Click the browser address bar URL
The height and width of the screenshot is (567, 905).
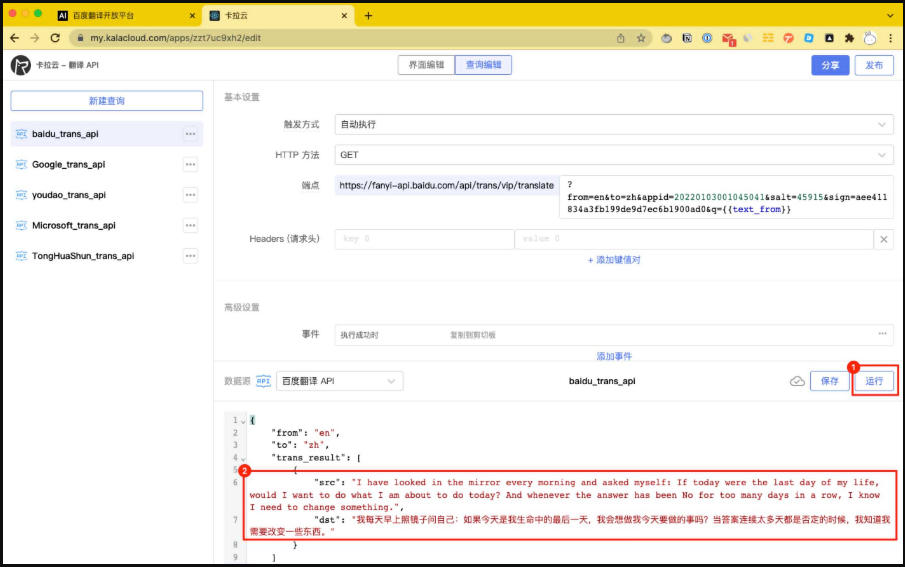pos(175,38)
